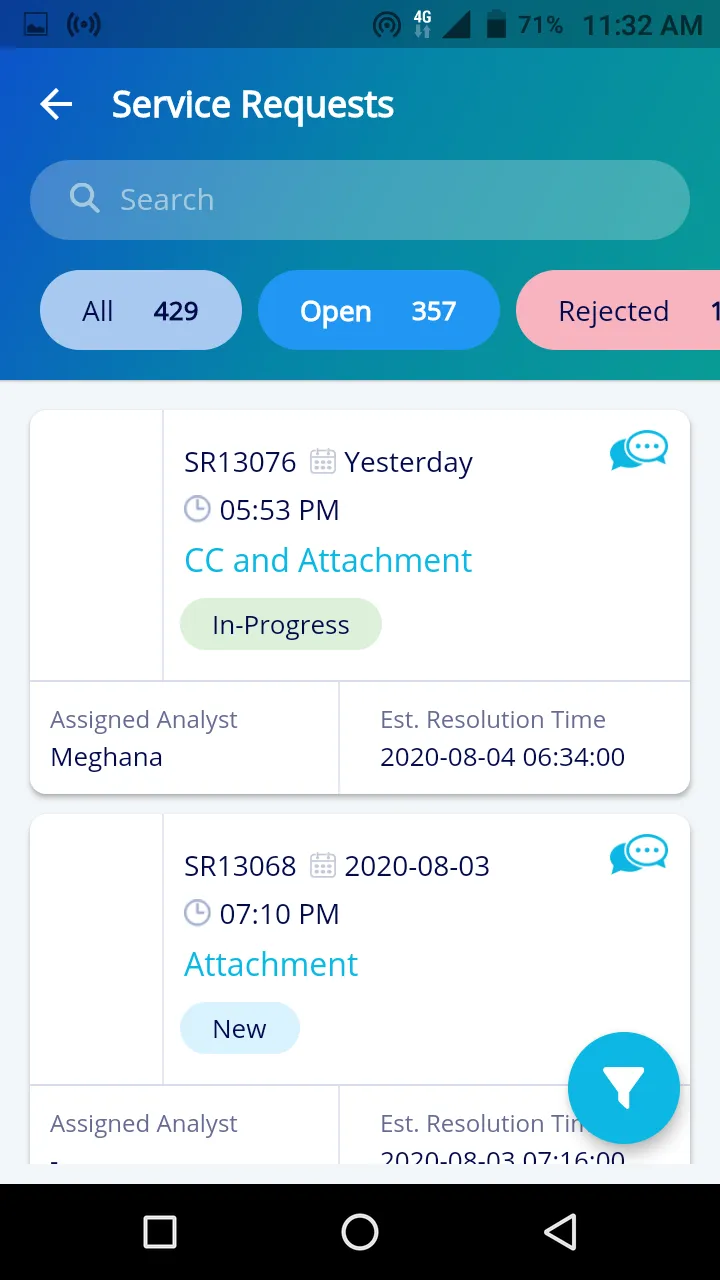
Task: Open the filter floating button
Action: coord(624,1088)
